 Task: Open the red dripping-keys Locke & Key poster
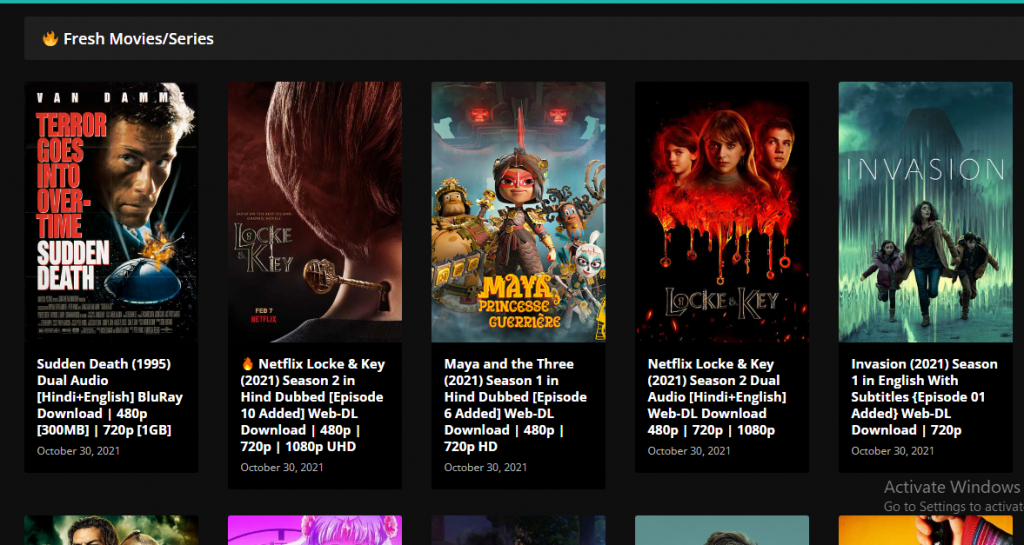coord(722,211)
